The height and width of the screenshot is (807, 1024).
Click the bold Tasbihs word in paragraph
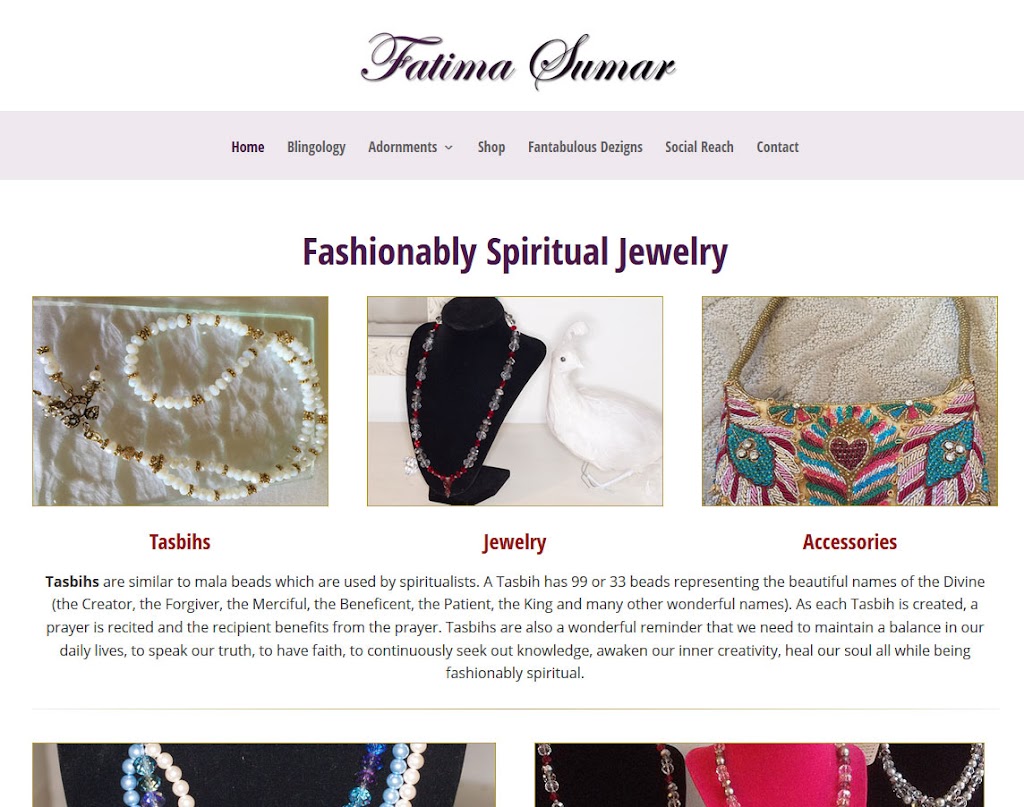coord(72,581)
